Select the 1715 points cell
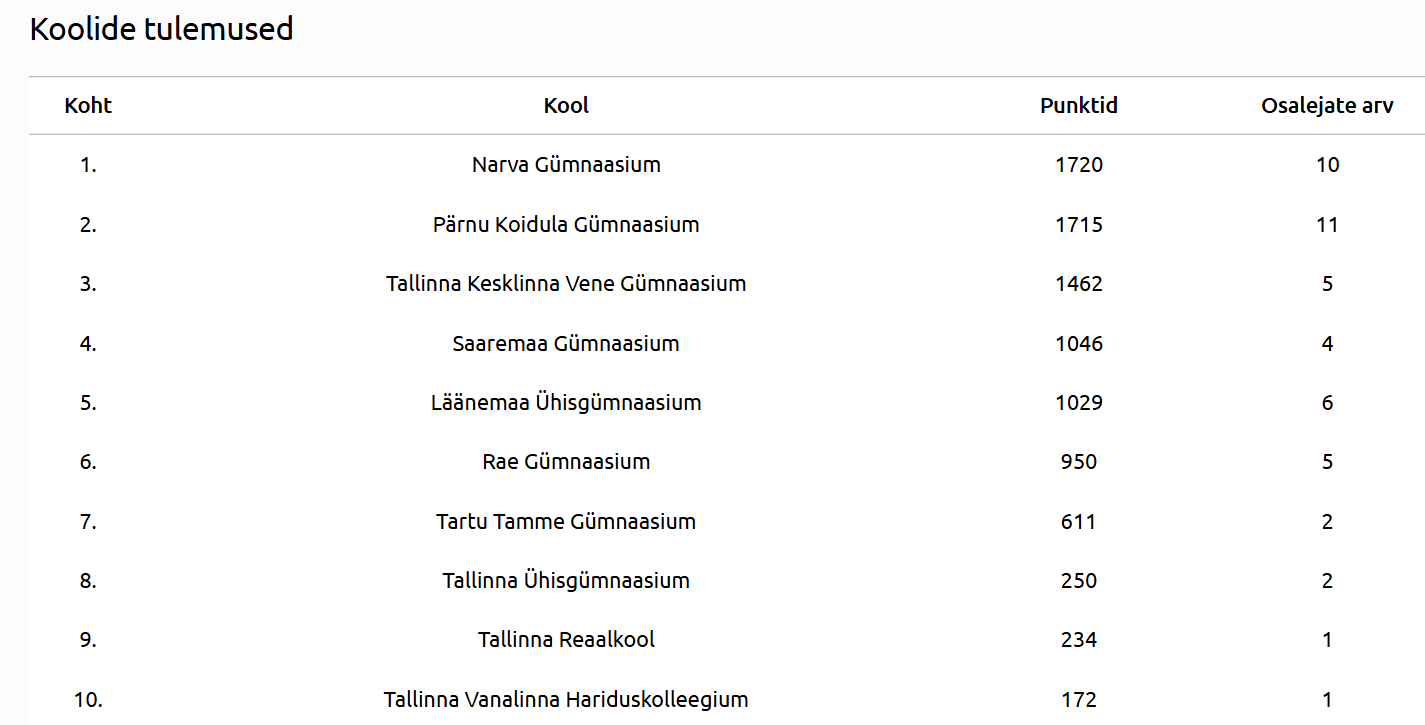 pyautogui.click(x=1079, y=224)
